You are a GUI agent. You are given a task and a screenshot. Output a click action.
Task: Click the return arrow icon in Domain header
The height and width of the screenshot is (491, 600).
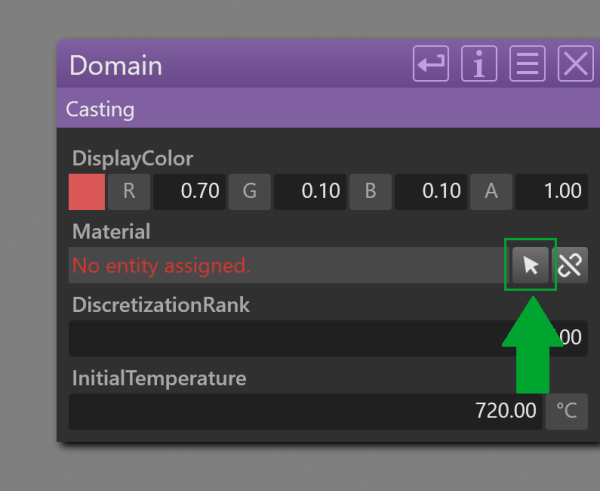[431, 64]
